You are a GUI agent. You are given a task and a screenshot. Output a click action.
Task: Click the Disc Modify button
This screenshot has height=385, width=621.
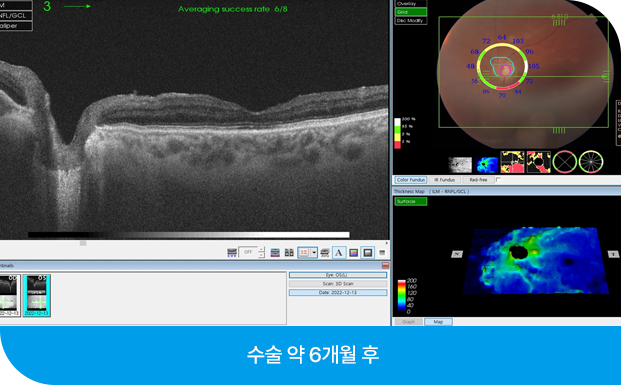[x=411, y=21]
